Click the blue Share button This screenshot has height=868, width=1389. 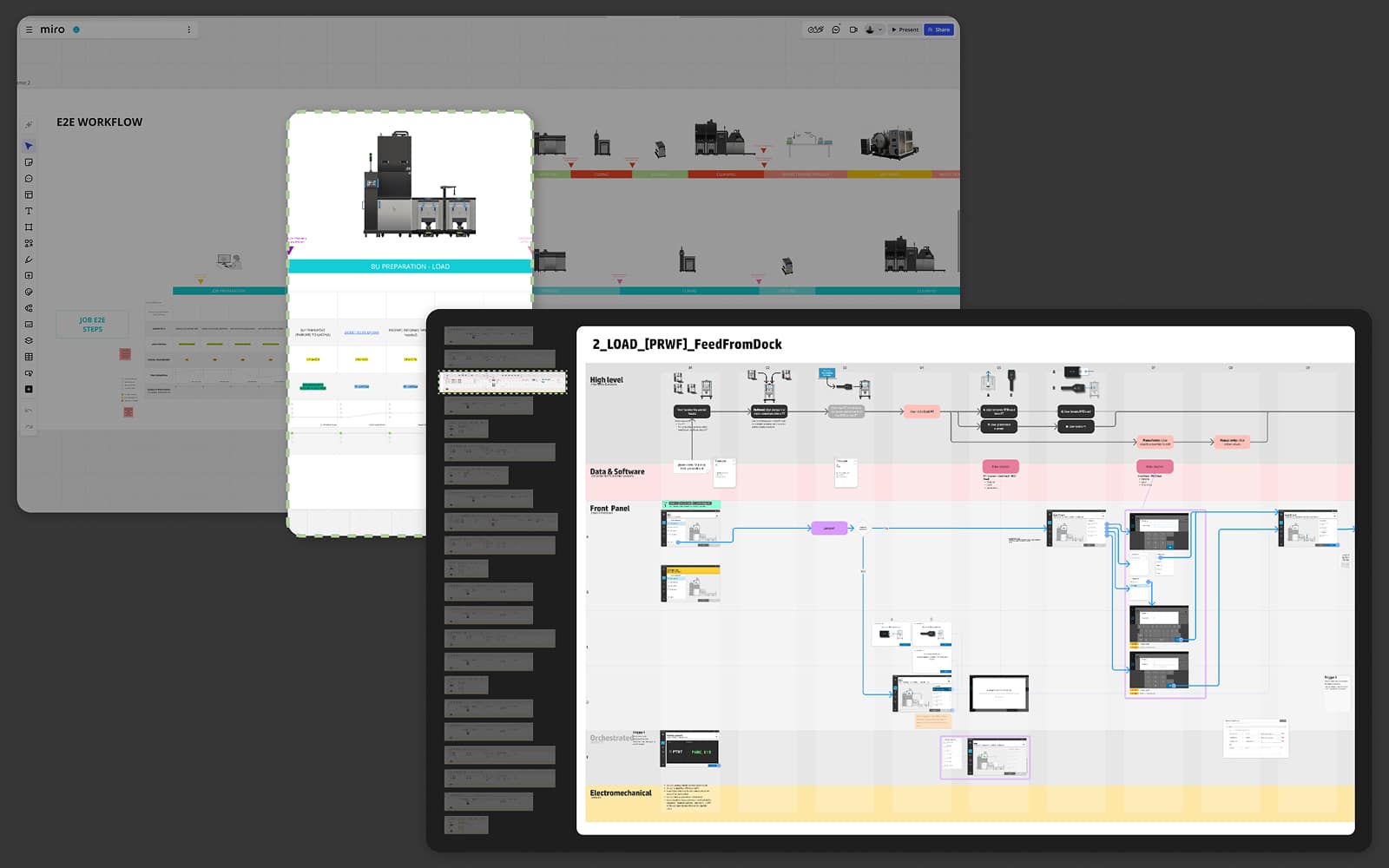tap(938, 30)
